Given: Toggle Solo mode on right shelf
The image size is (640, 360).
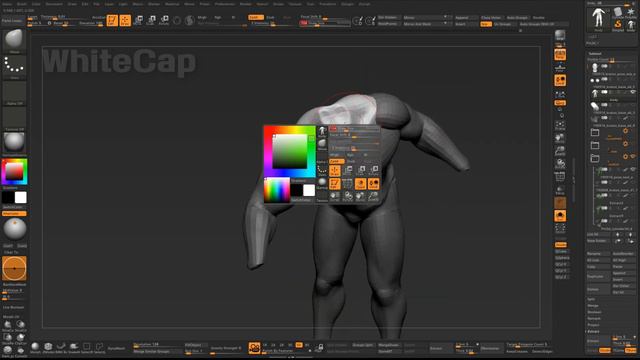Looking at the screenshot, I should [560, 215].
